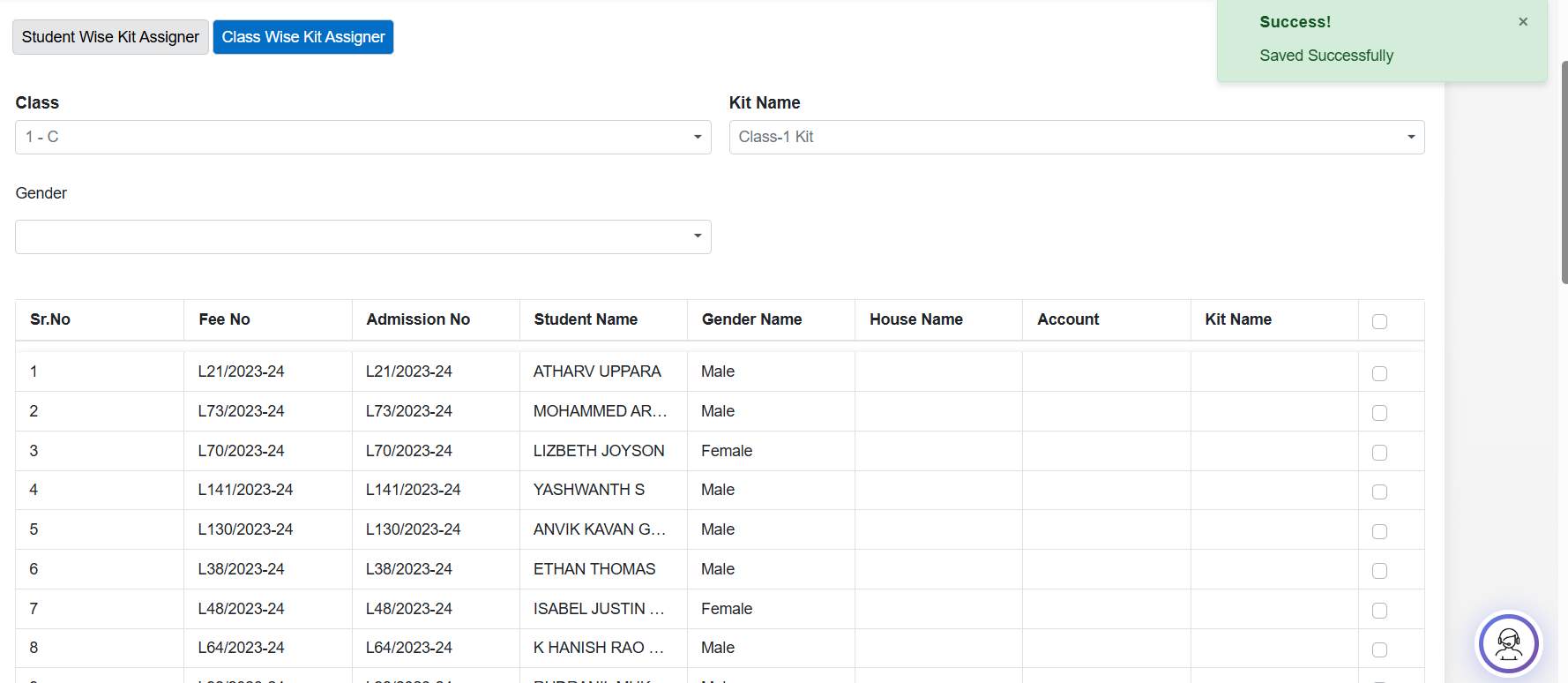The height and width of the screenshot is (683, 1568).
Task: Select the checkbox for LIZBETH JOYSON
Action: [x=1379, y=453]
